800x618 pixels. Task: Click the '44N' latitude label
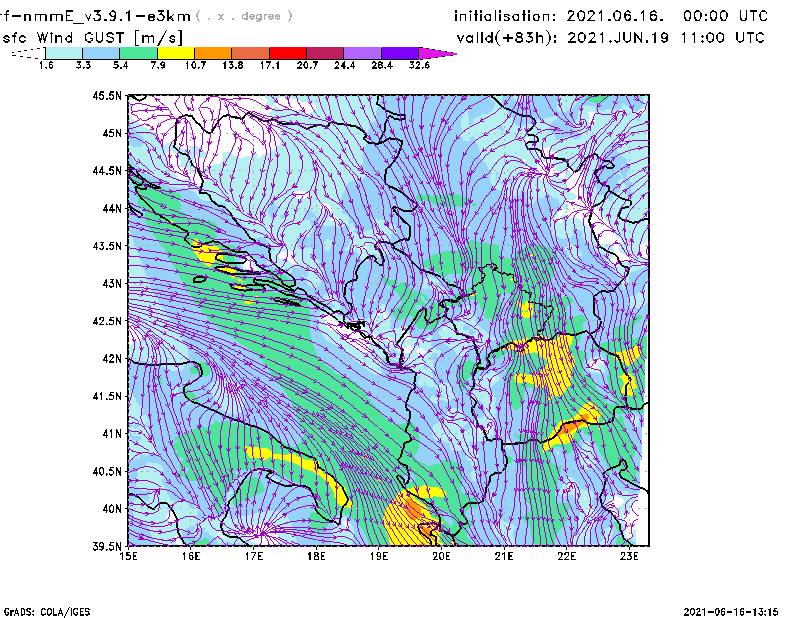(x=112, y=208)
